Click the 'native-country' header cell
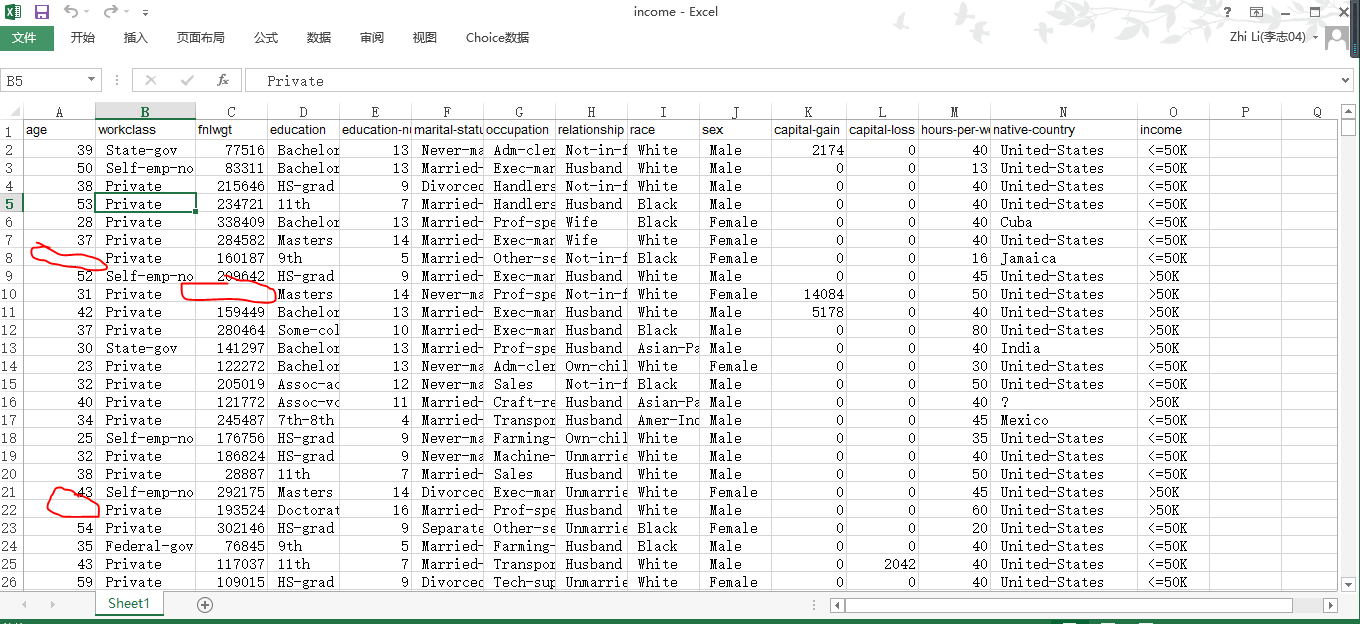This screenshot has width=1360, height=624. [1064, 130]
